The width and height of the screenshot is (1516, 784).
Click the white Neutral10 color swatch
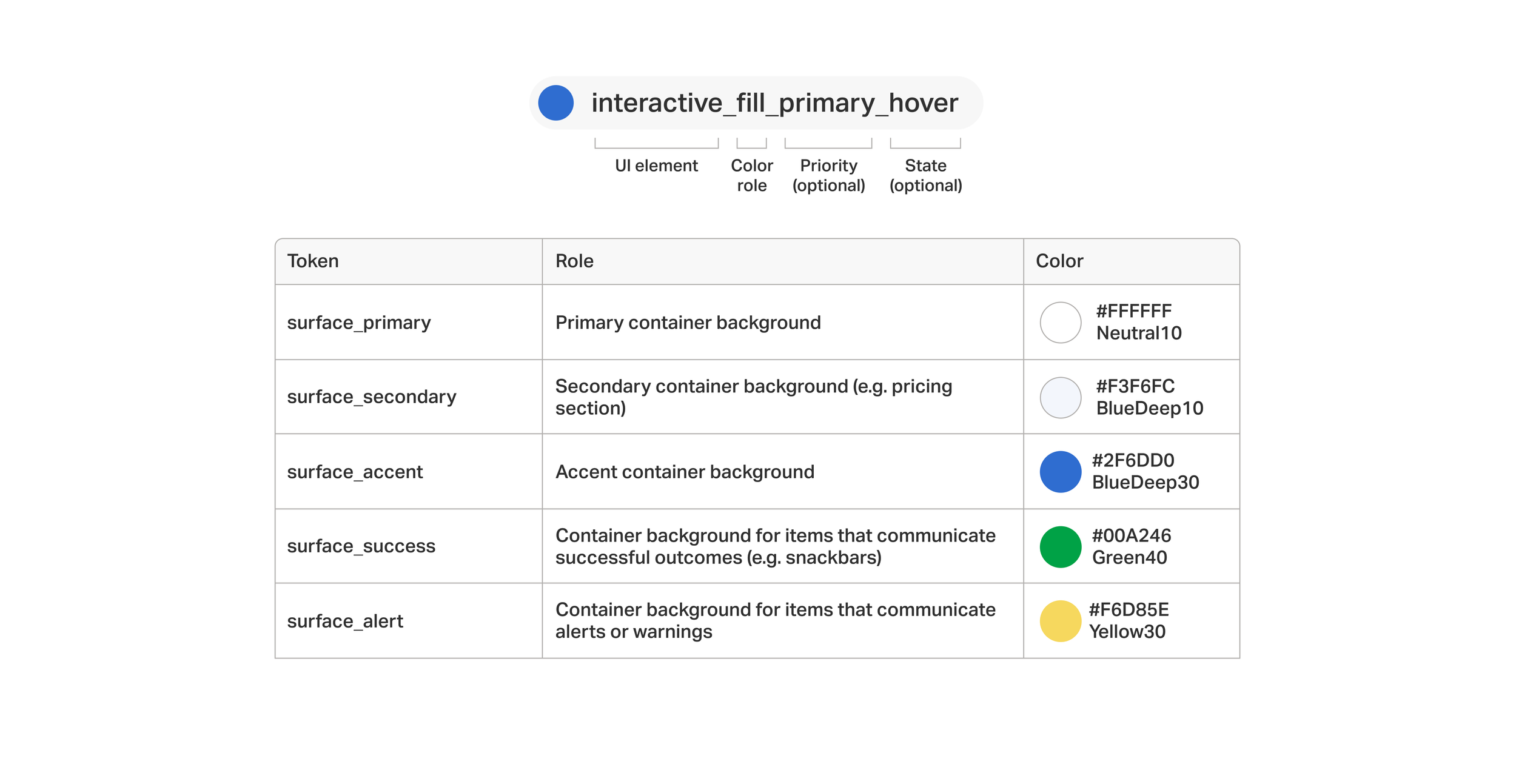coord(1060,323)
